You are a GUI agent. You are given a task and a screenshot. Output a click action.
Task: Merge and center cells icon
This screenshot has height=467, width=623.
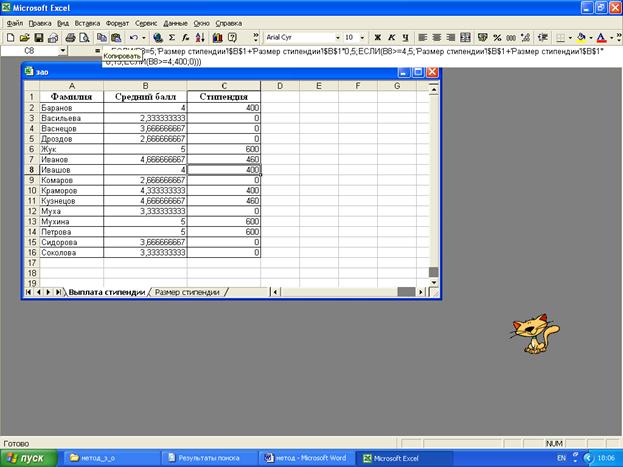(x=465, y=38)
